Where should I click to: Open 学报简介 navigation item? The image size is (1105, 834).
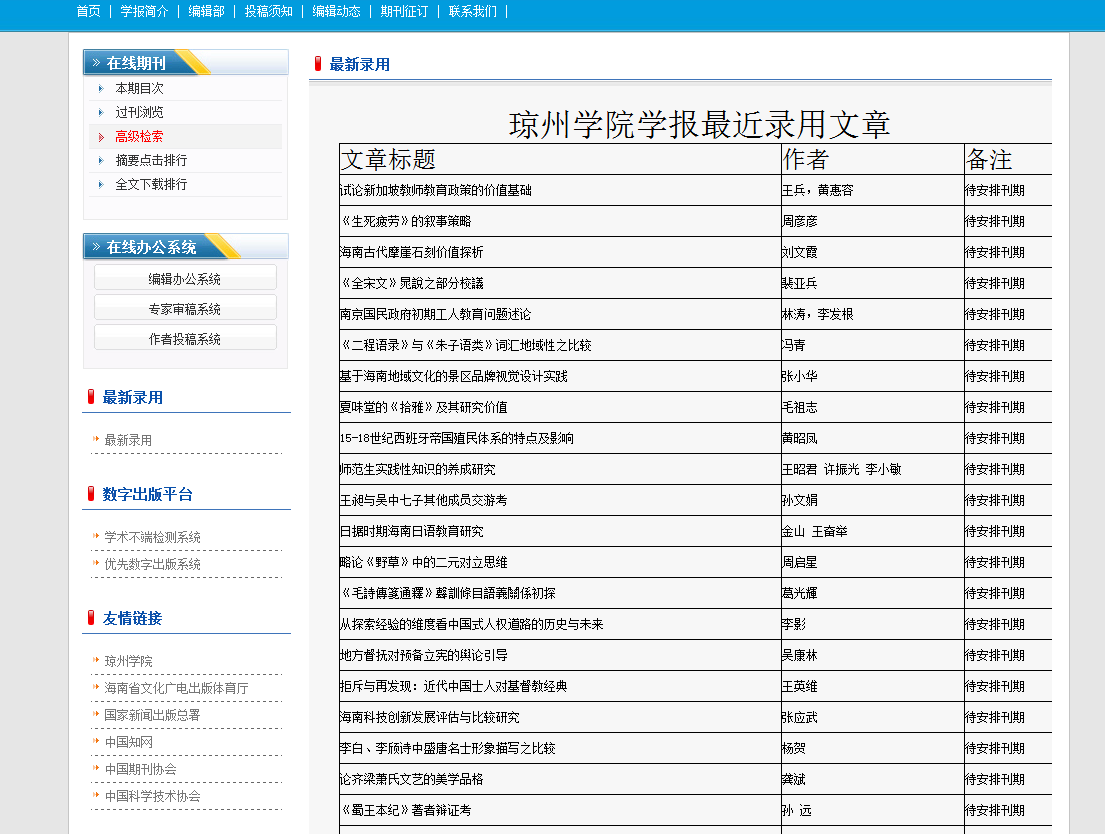(144, 11)
